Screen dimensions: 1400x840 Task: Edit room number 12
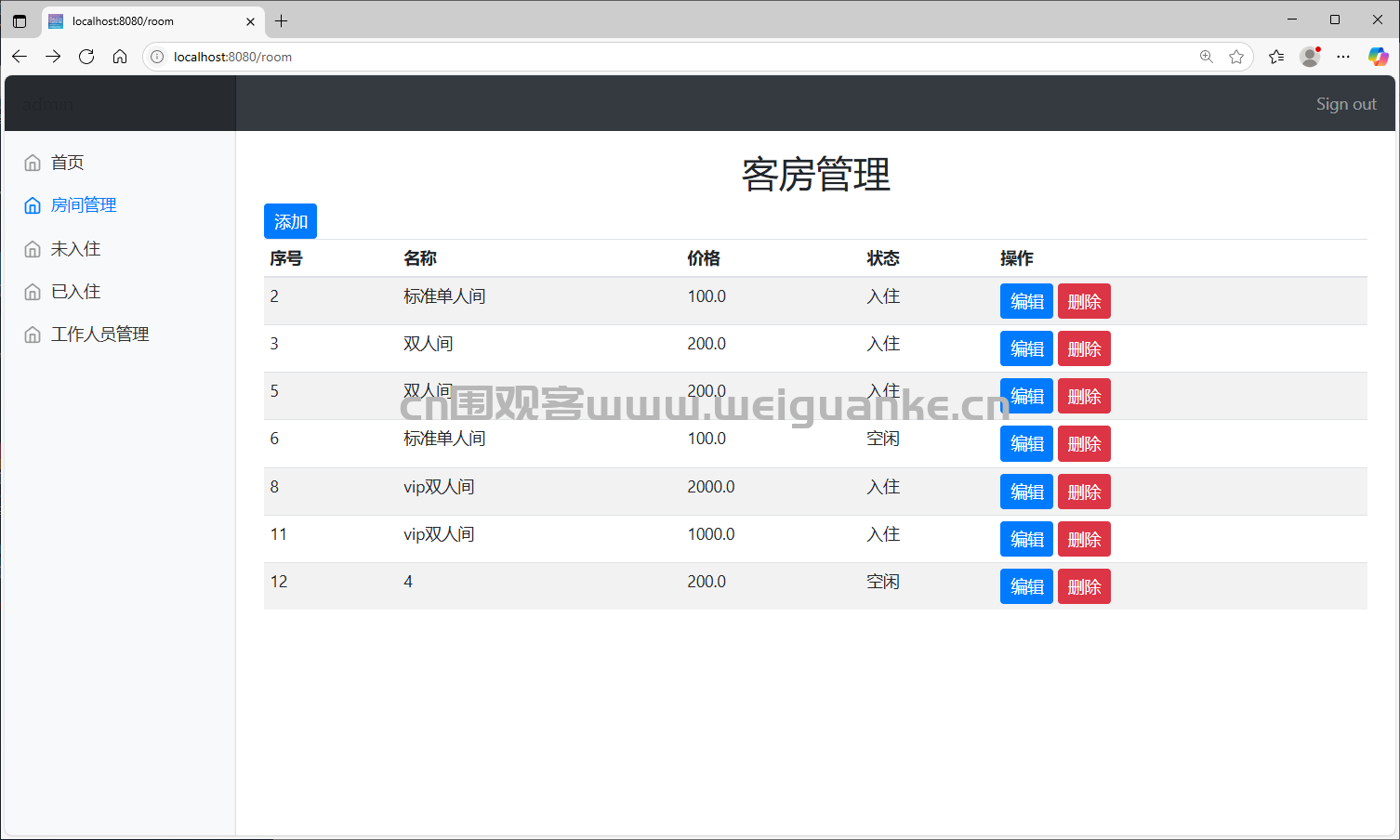(1026, 586)
